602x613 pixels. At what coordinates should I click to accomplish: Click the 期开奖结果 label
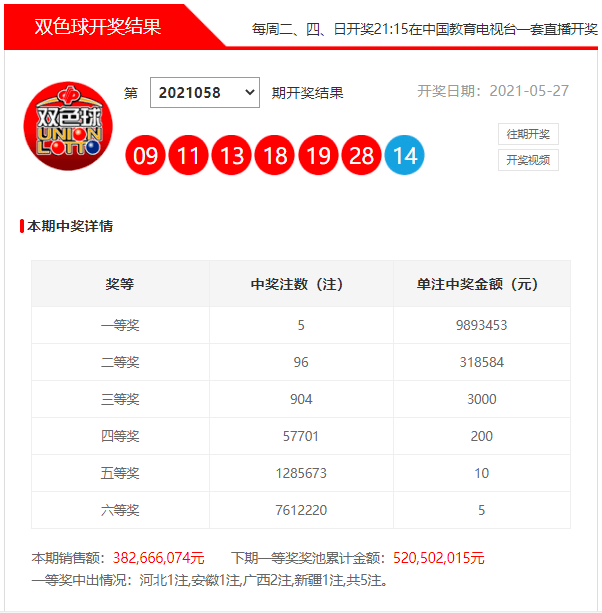pyautogui.click(x=307, y=93)
